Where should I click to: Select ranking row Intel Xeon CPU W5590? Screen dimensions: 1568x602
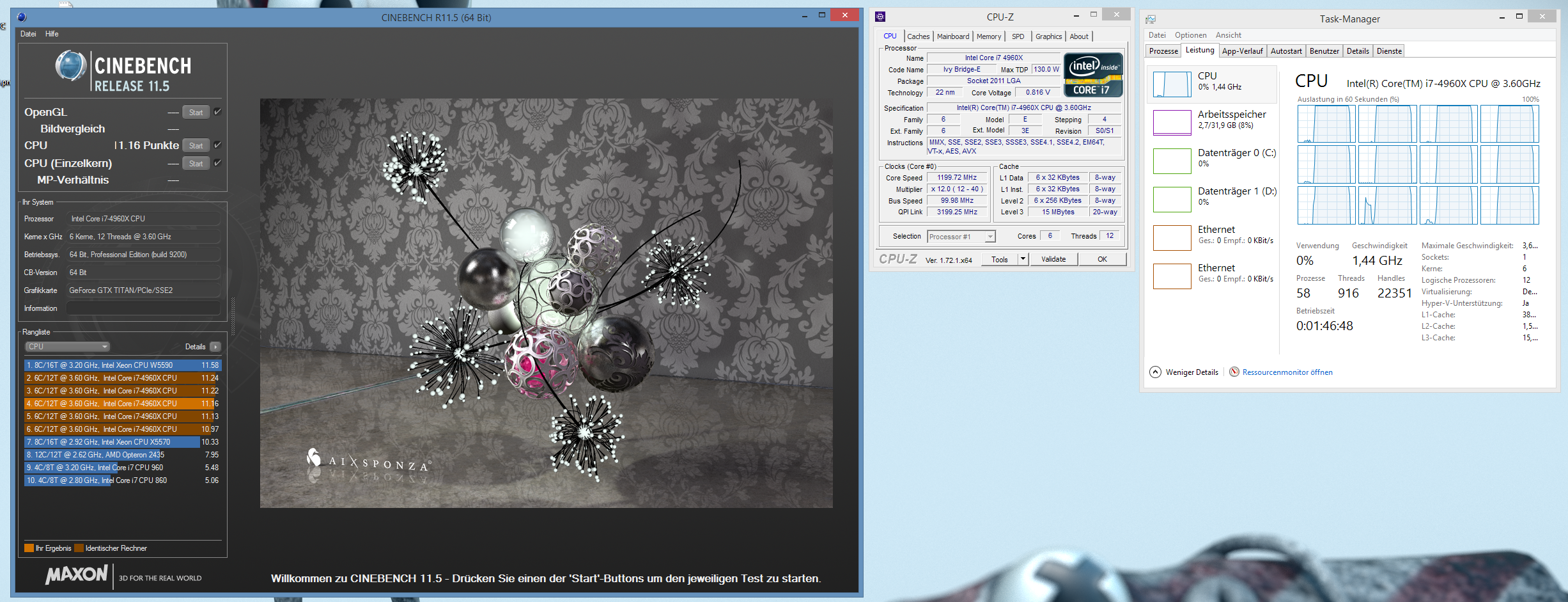(x=122, y=365)
